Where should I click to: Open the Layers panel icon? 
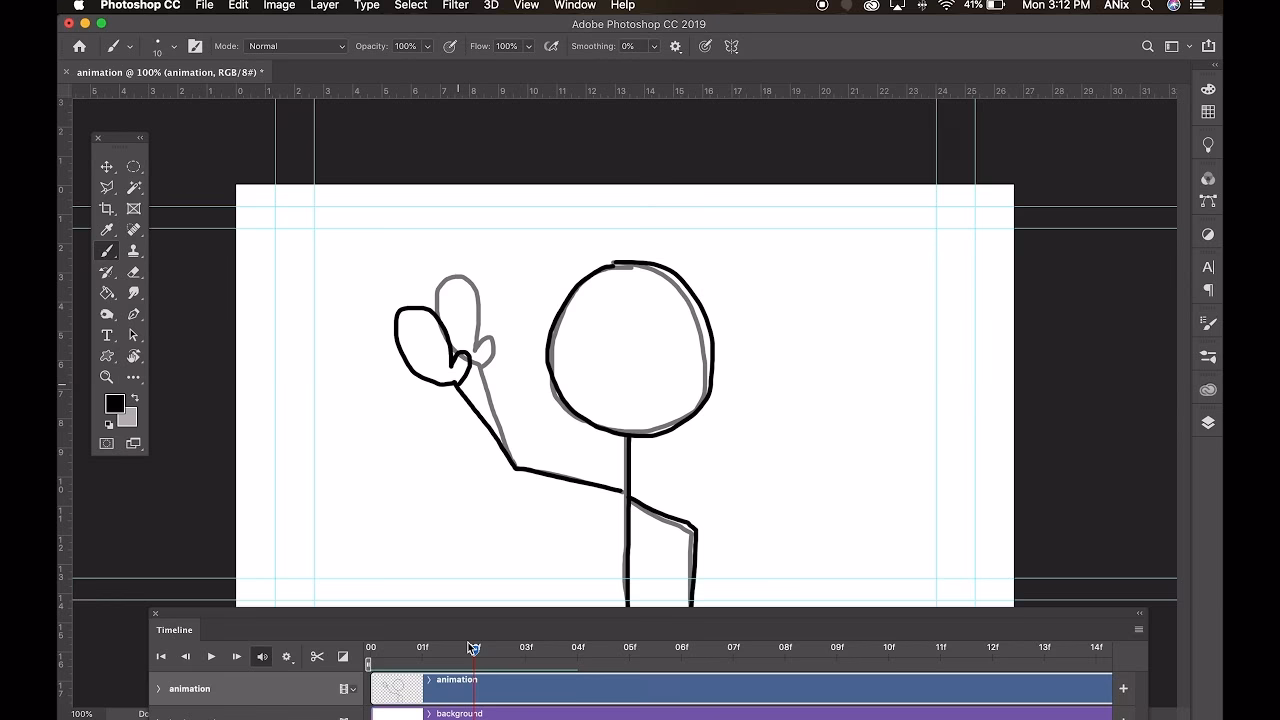point(1207,422)
